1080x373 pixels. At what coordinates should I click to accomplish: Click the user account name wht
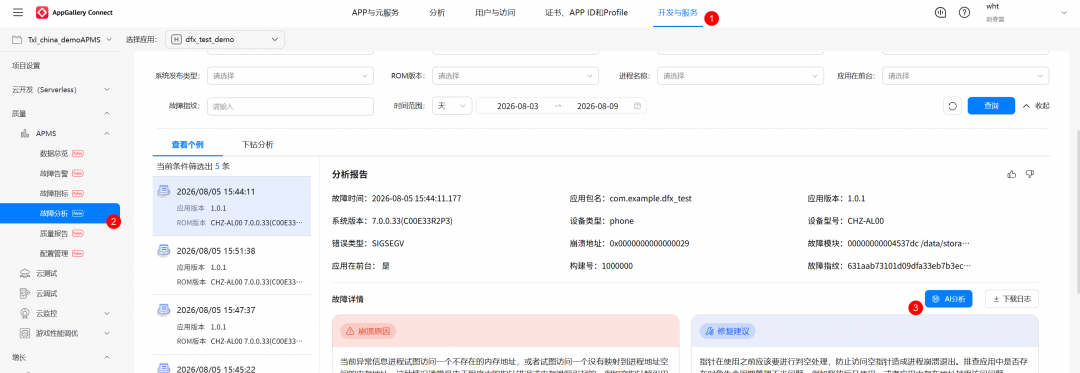coord(993,6)
